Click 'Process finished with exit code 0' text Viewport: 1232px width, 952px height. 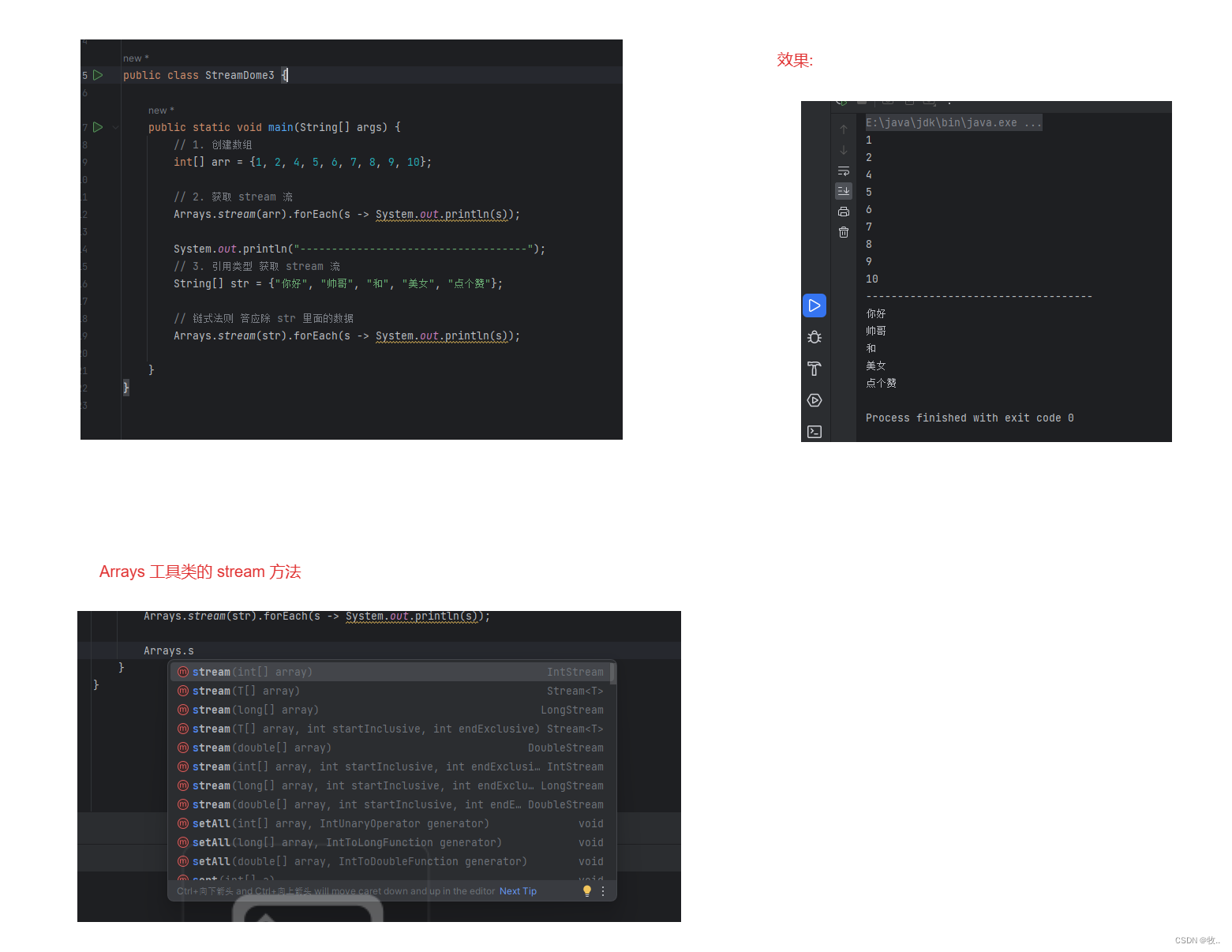pos(969,418)
